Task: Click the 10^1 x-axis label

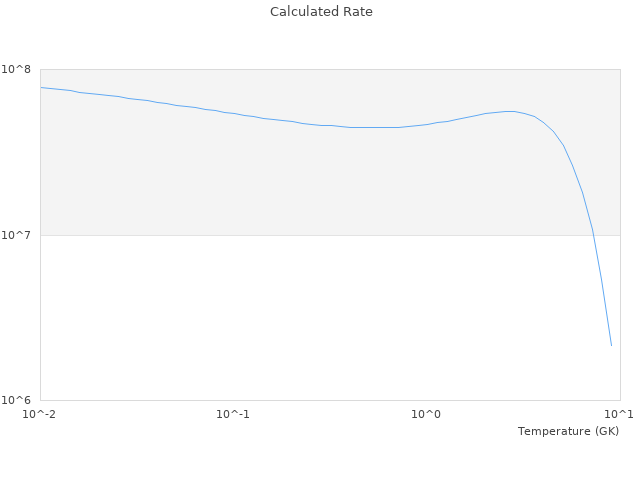Action: click(618, 415)
